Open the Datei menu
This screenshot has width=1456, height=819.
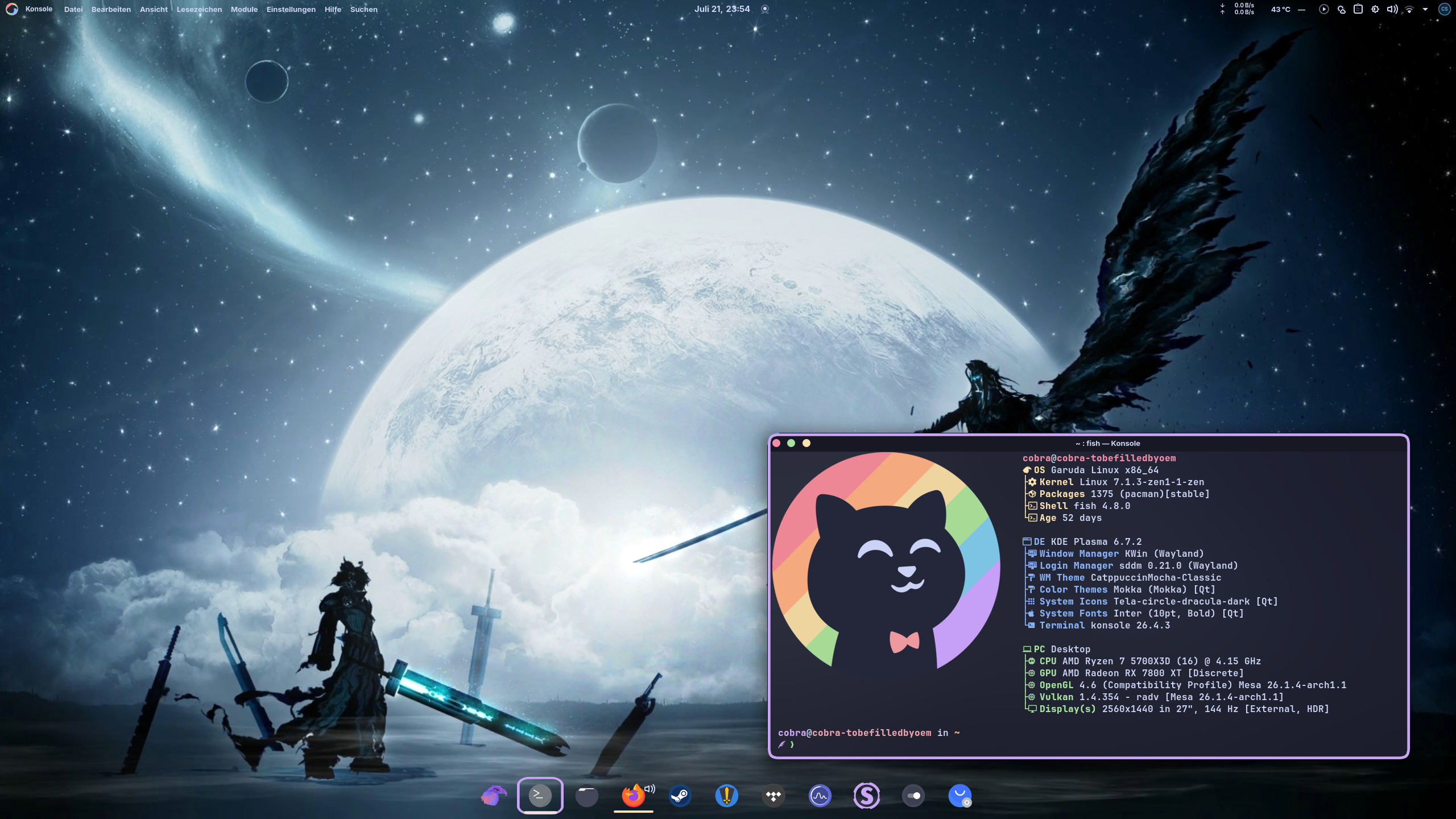(73, 9)
